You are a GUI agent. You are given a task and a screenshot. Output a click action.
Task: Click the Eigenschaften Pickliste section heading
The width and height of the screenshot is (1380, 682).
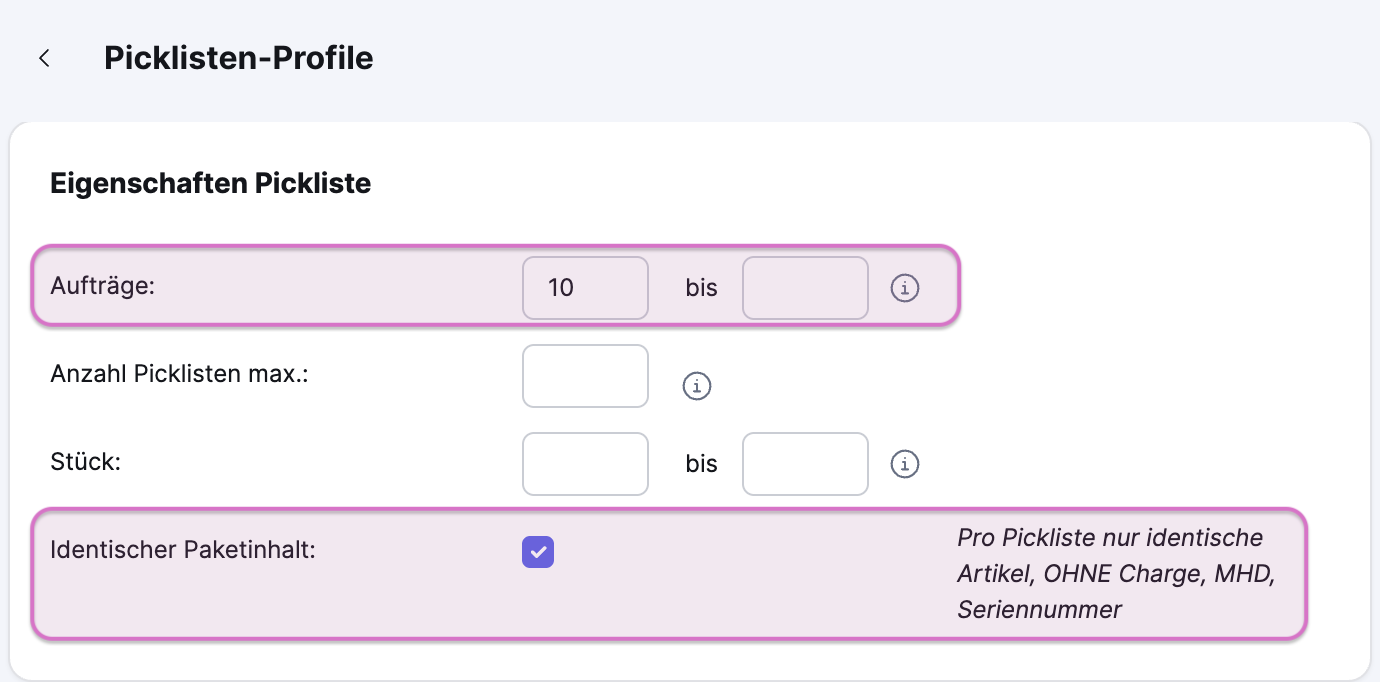click(210, 184)
